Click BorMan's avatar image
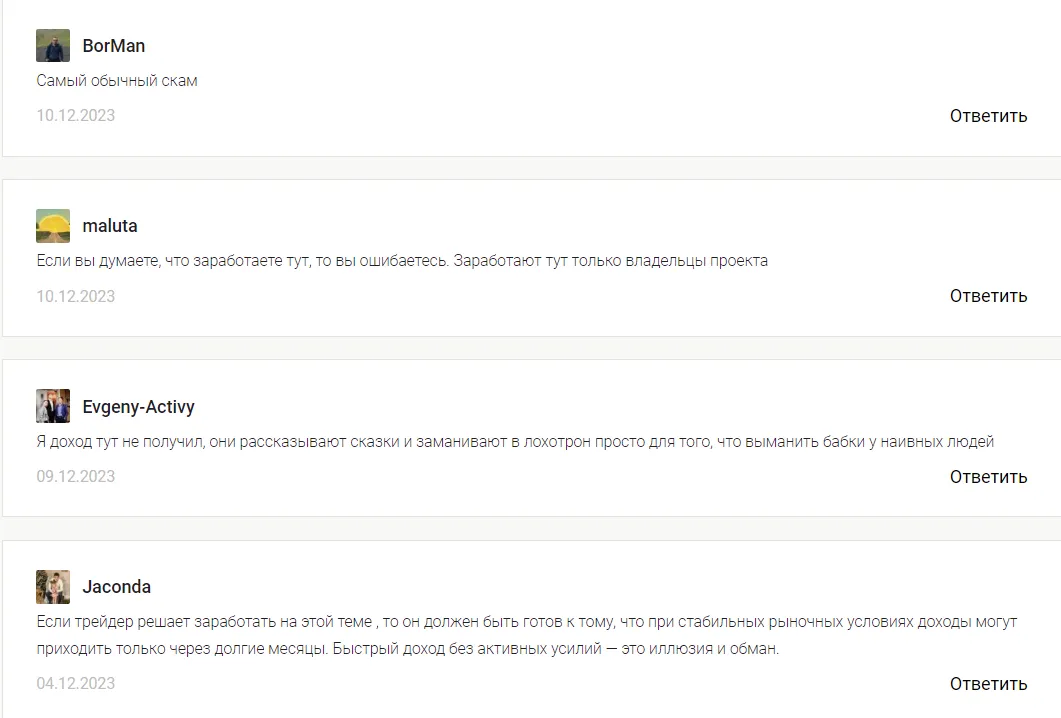 [x=53, y=45]
